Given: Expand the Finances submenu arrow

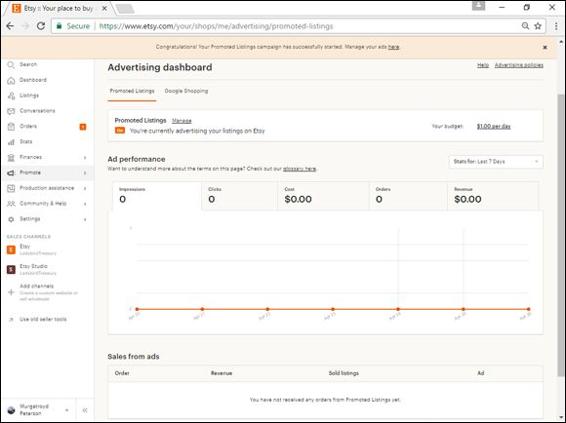Looking at the screenshot, I should coord(85,158).
